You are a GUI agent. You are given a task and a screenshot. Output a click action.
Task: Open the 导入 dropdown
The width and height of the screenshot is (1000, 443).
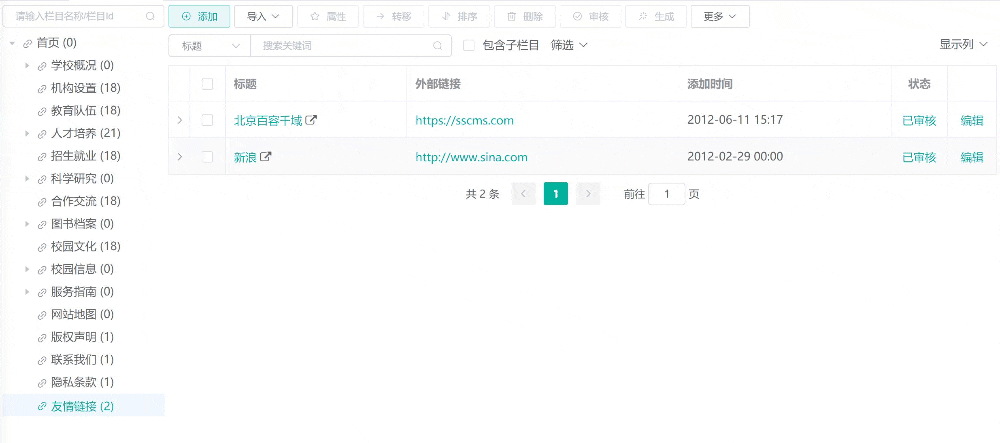(263, 17)
